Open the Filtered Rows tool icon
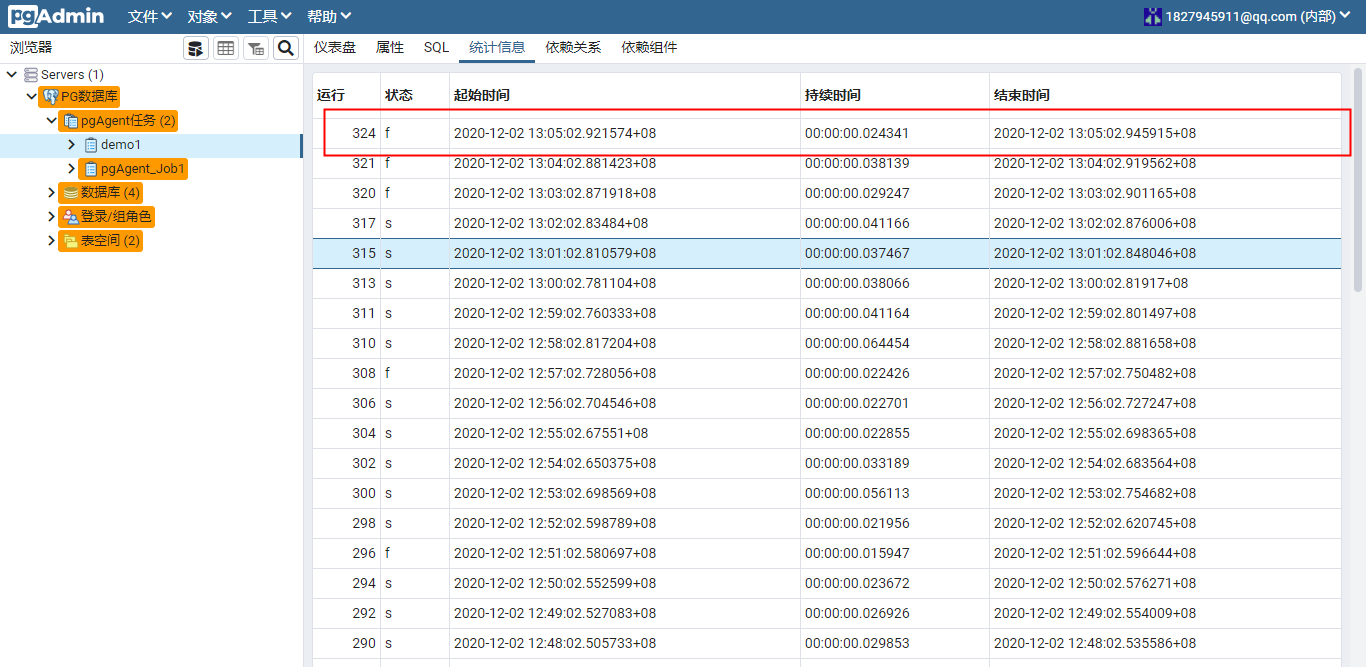 point(256,47)
